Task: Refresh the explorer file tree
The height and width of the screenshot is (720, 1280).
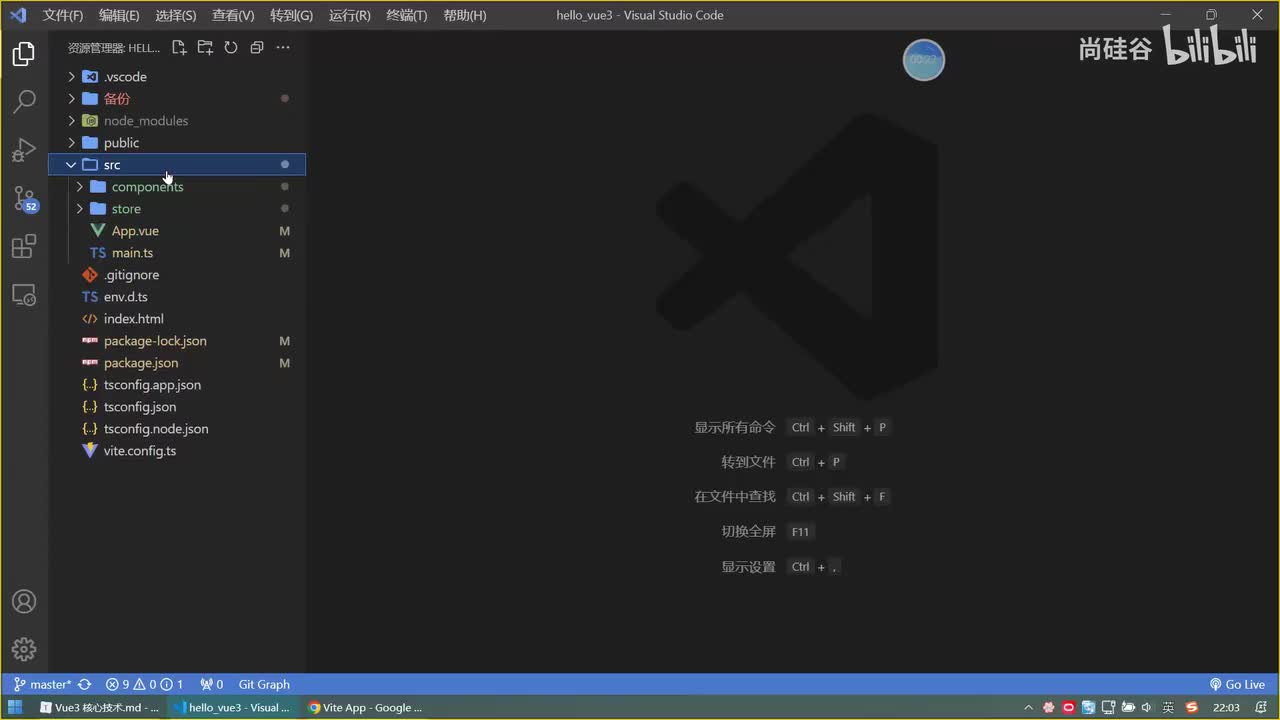Action: (231, 47)
